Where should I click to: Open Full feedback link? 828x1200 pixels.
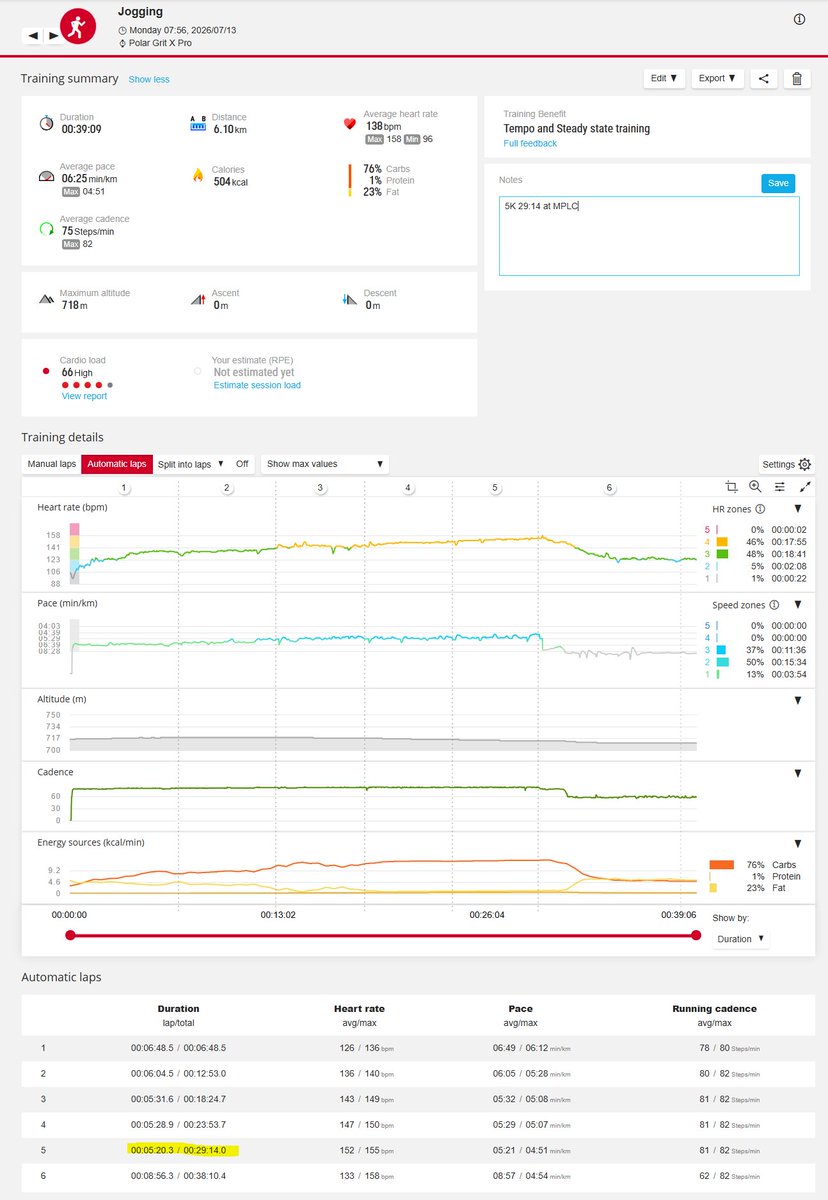point(530,144)
